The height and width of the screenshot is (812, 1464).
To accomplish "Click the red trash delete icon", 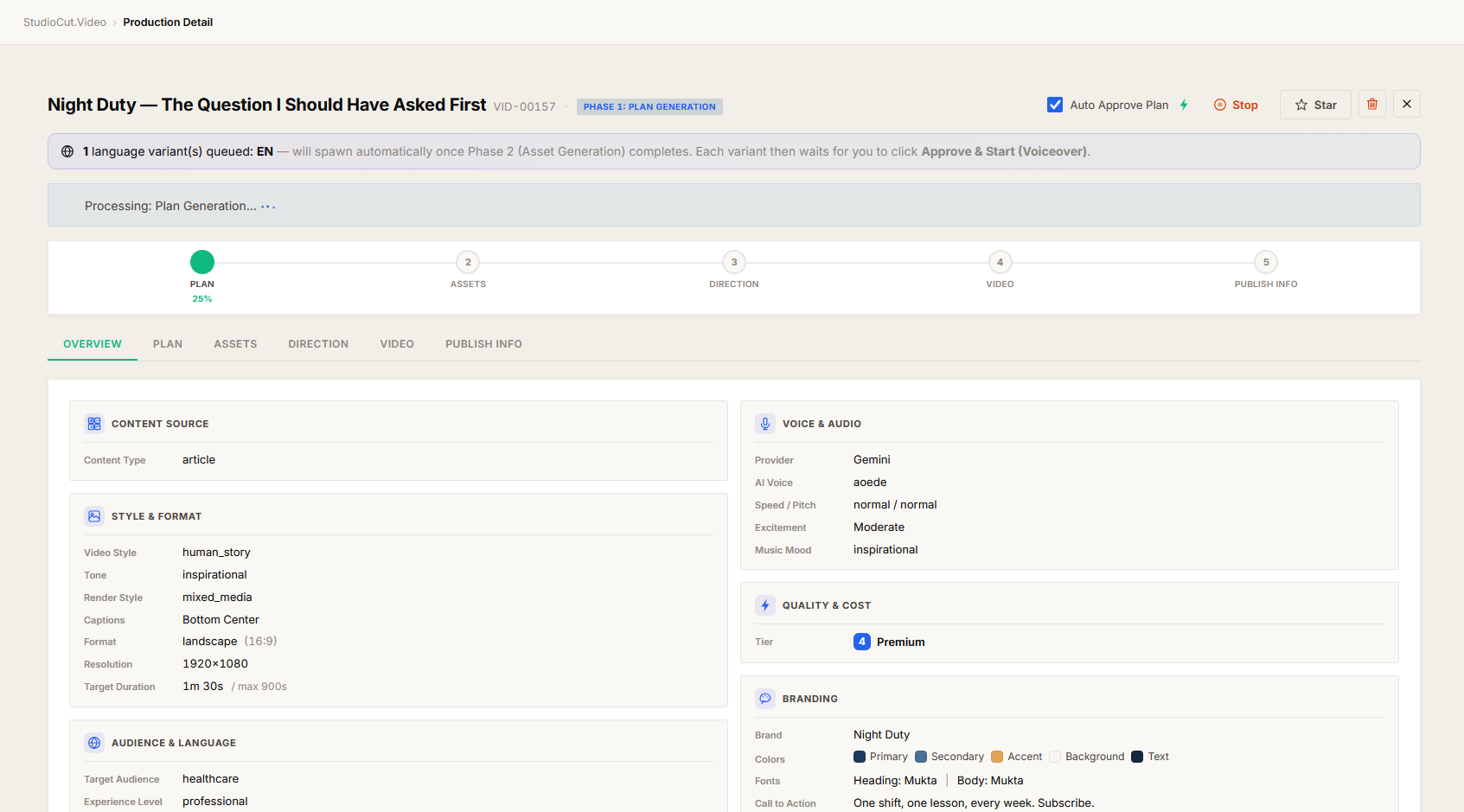I will coord(1372,104).
